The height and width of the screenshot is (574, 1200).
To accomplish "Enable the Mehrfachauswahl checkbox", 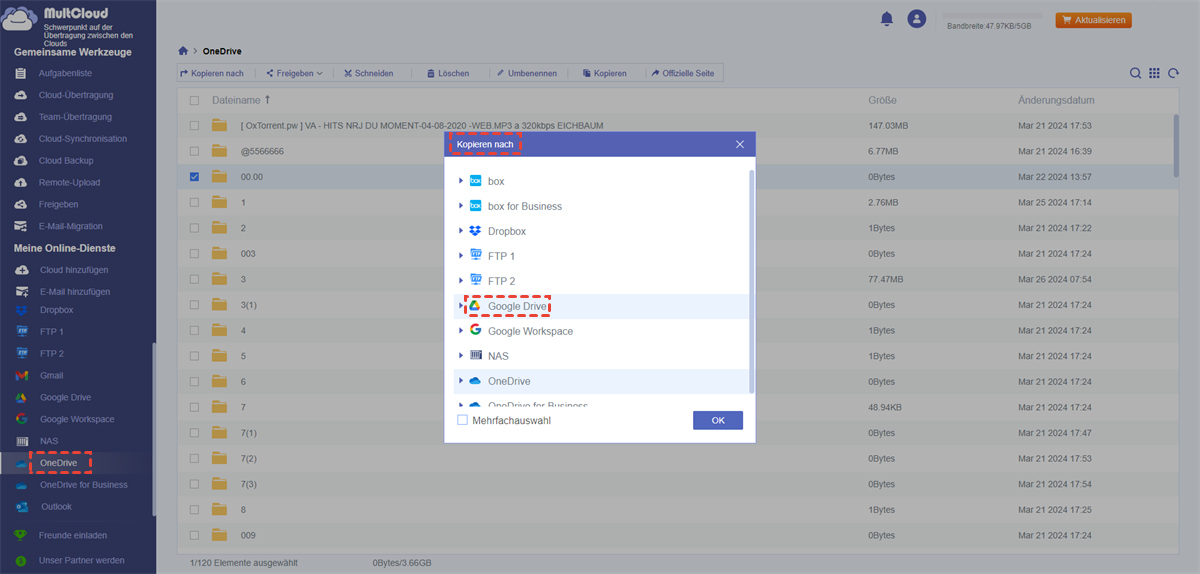I will point(462,420).
